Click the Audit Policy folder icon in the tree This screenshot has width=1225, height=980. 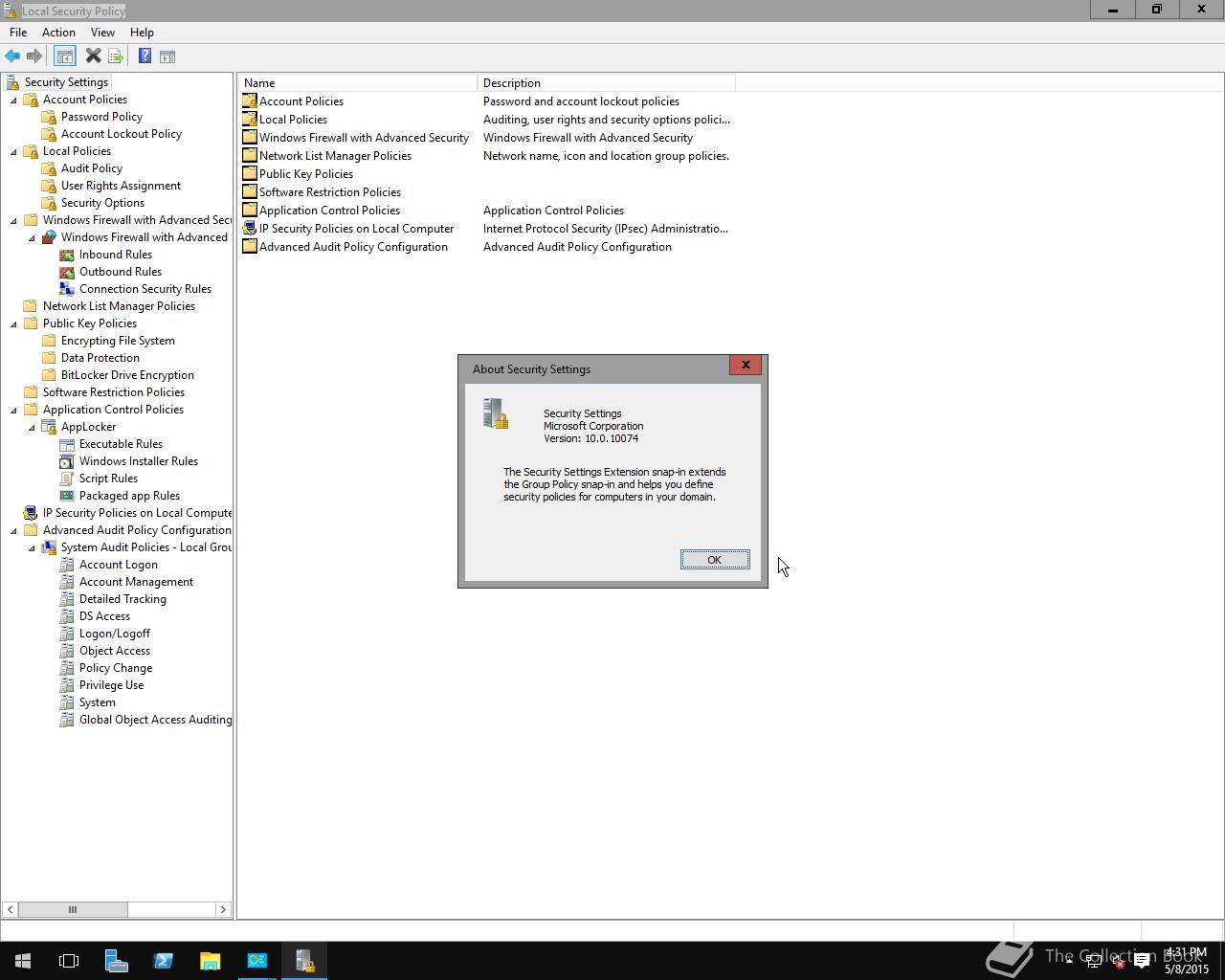(49, 168)
